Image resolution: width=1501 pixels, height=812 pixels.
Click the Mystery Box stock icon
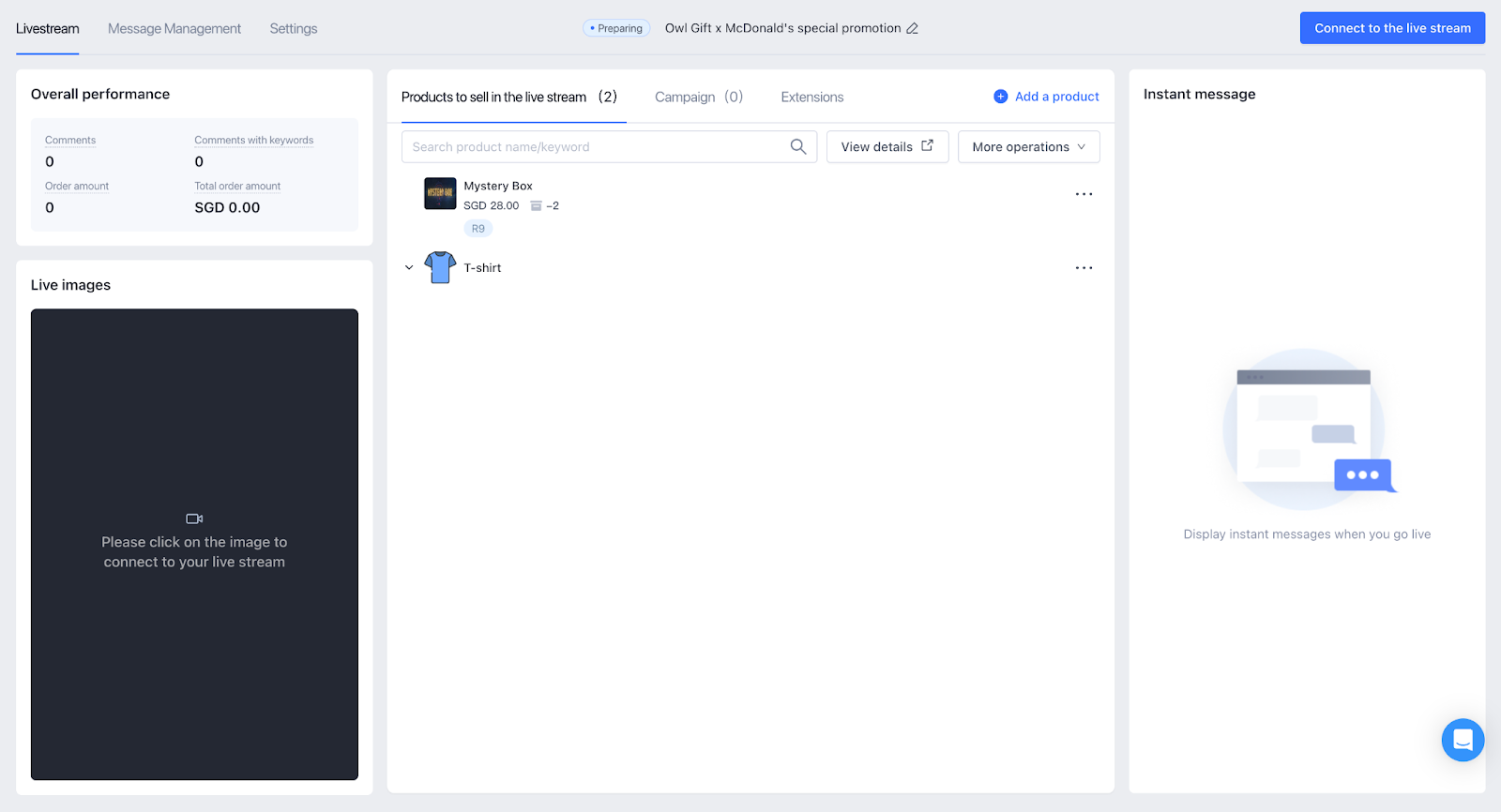(536, 205)
